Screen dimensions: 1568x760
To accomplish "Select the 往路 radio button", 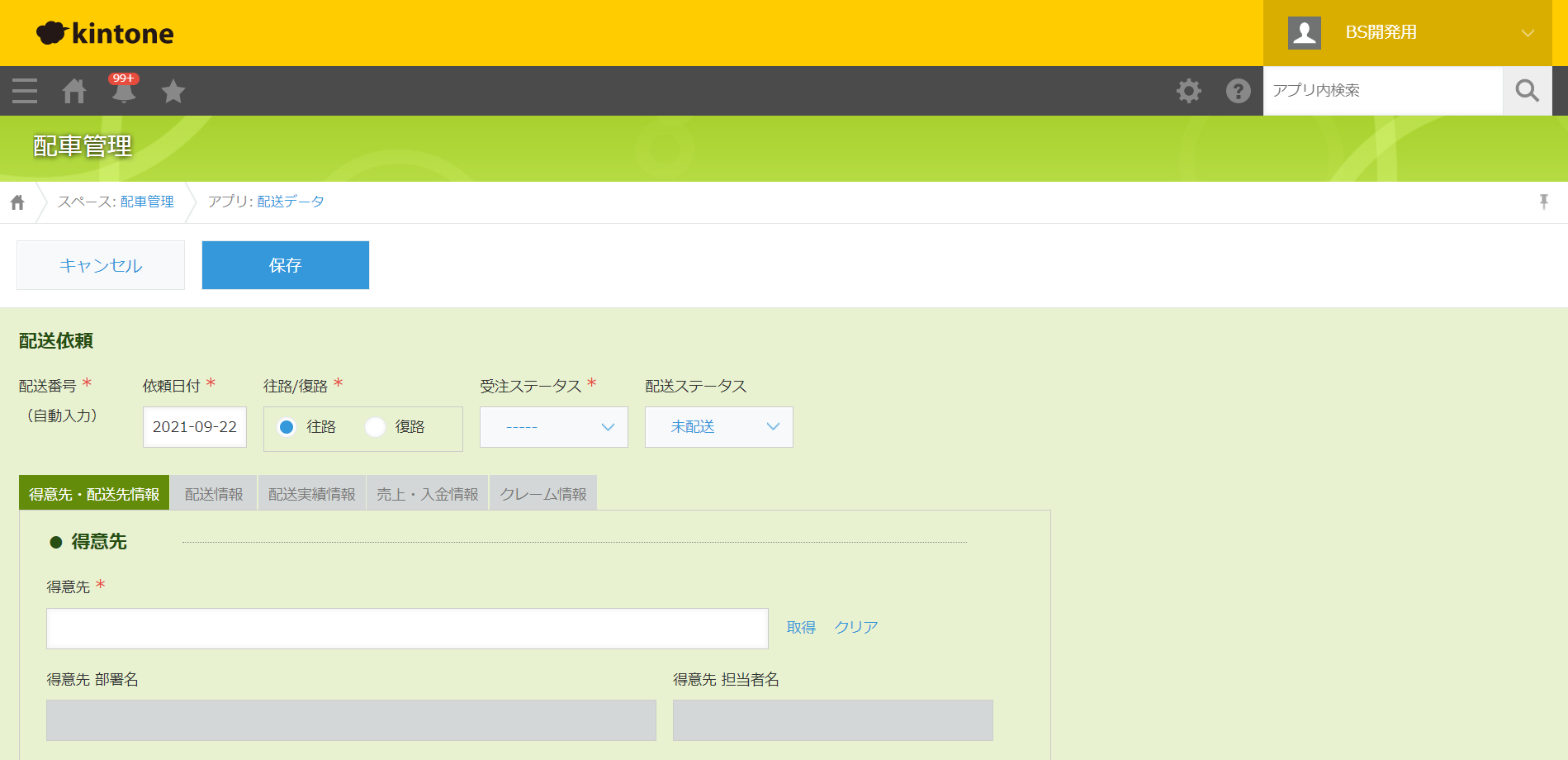I will tap(287, 427).
